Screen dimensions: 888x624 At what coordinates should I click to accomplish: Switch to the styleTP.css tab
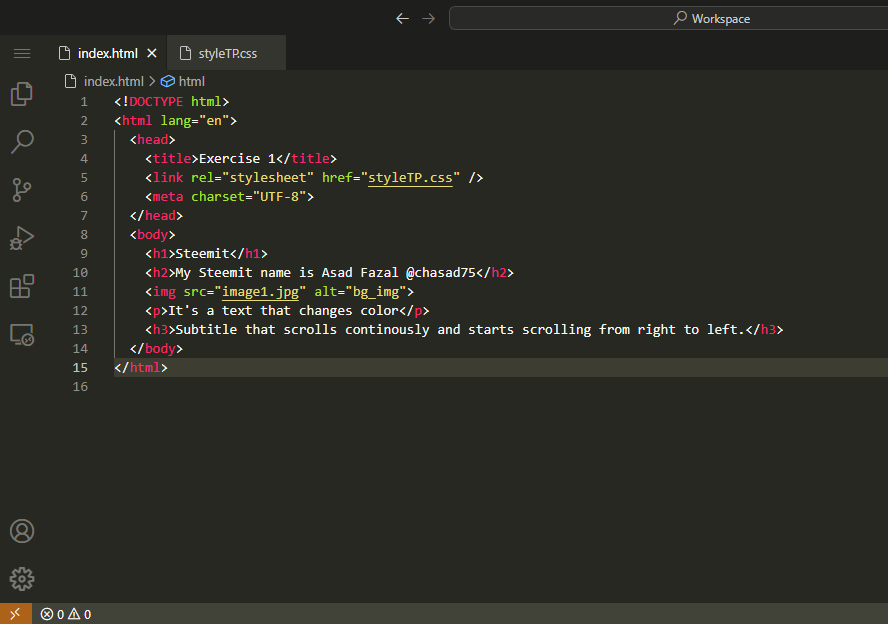click(x=227, y=53)
